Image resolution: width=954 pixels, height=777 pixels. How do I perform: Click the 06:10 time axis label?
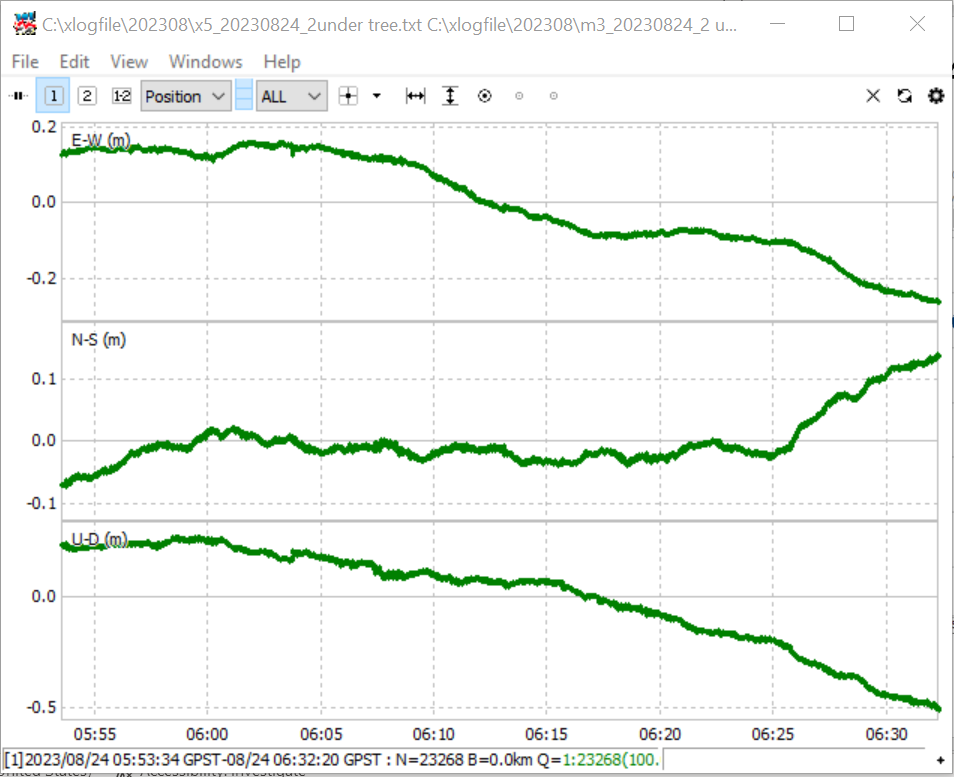pyautogui.click(x=434, y=734)
